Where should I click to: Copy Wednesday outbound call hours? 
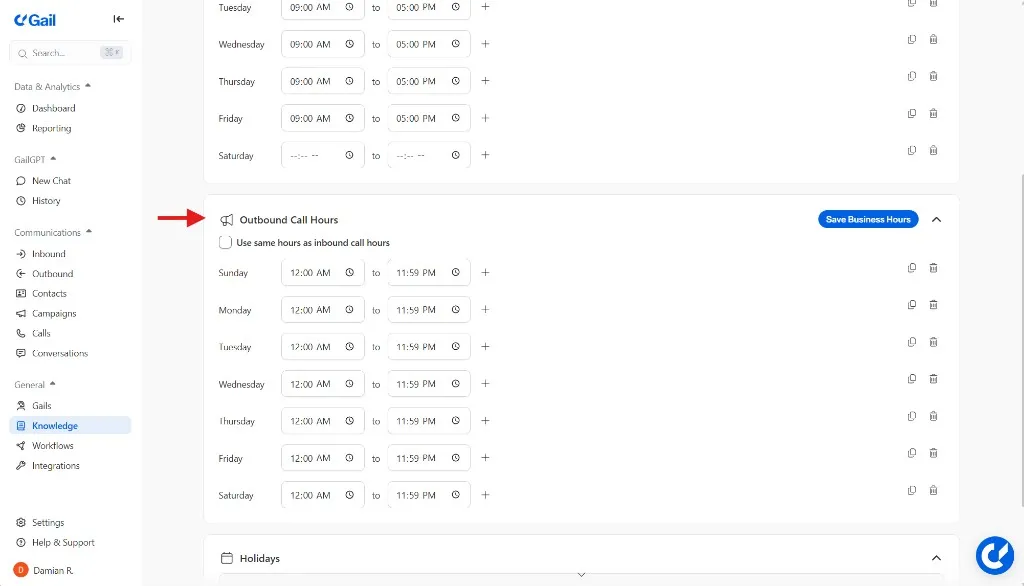[x=912, y=379]
